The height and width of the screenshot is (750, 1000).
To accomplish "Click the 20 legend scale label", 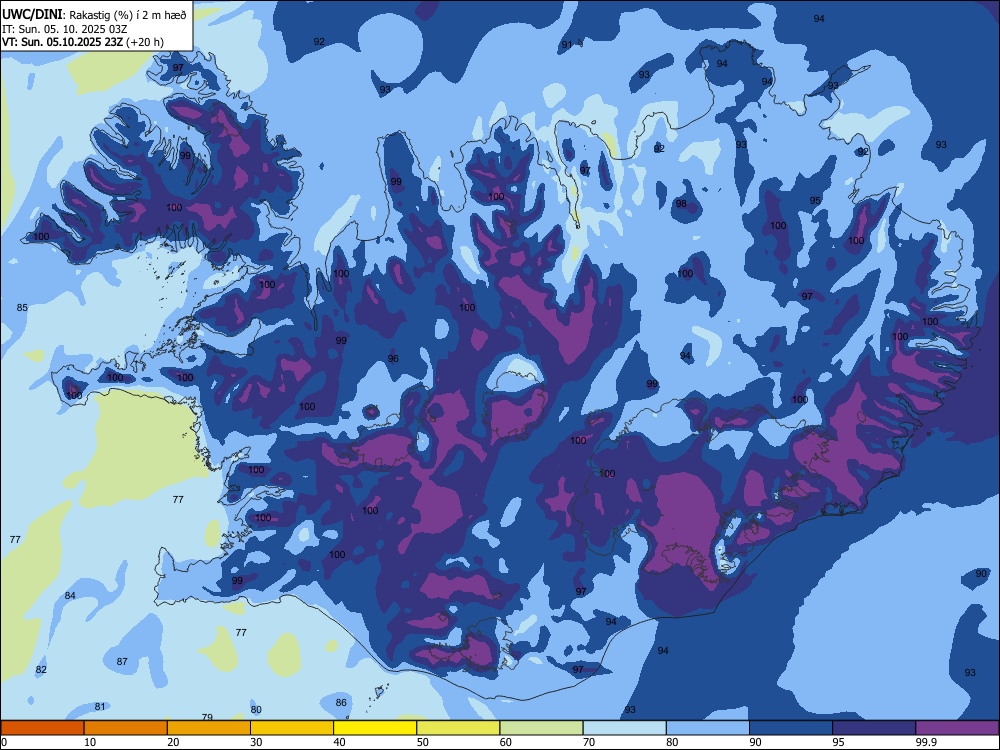I will click(x=173, y=742).
